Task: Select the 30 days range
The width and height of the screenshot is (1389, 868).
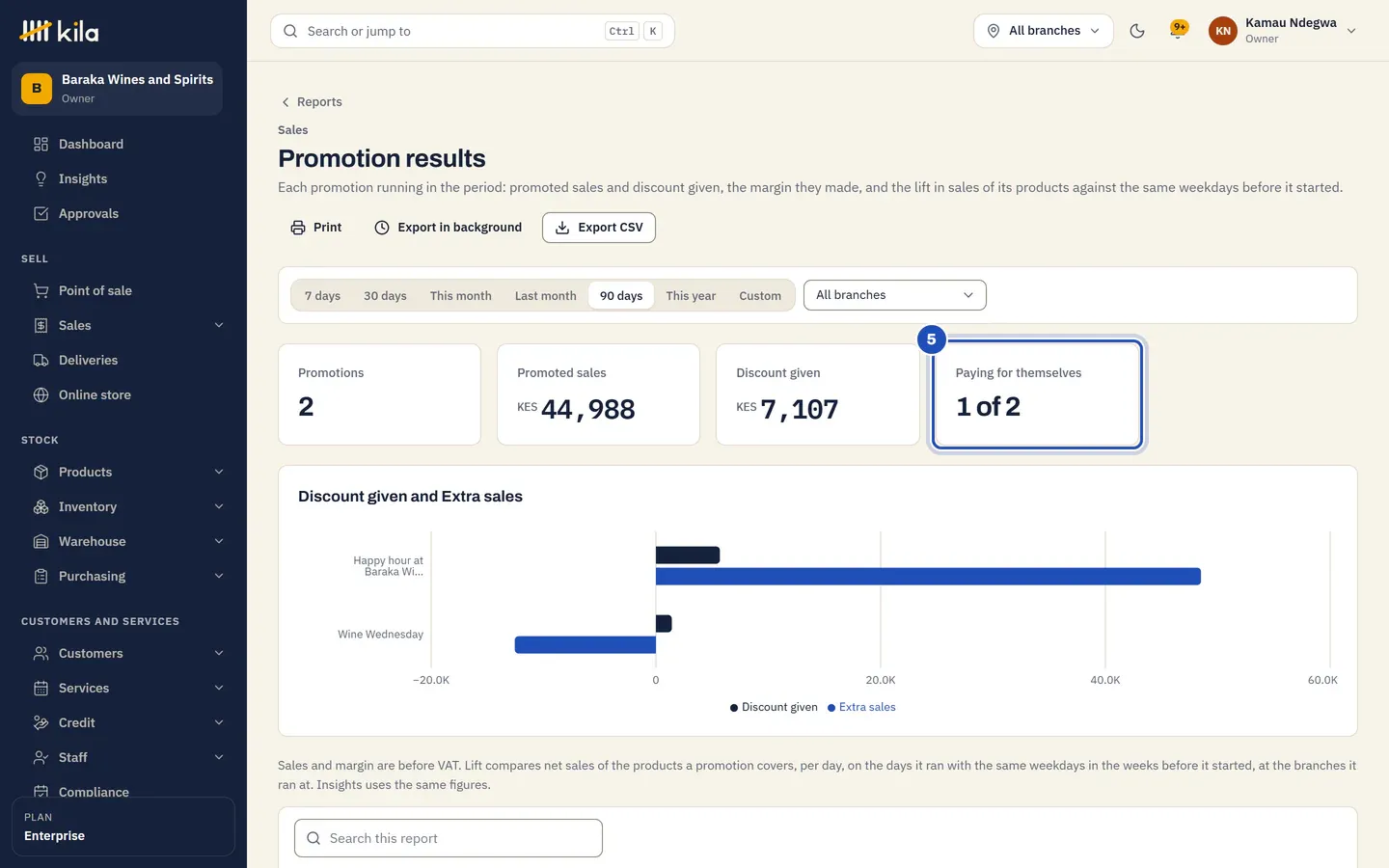Action: tap(385, 296)
